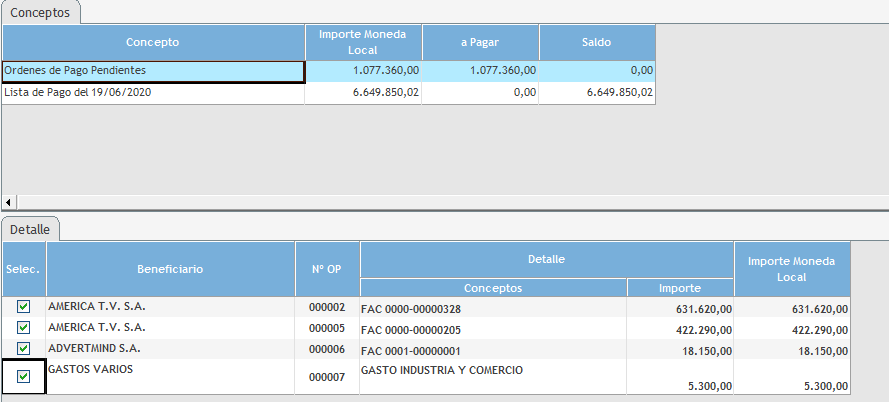Switch to the Conceptos tab
Image resolution: width=889 pixels, height=402 pixels.
tap(41, 12)
